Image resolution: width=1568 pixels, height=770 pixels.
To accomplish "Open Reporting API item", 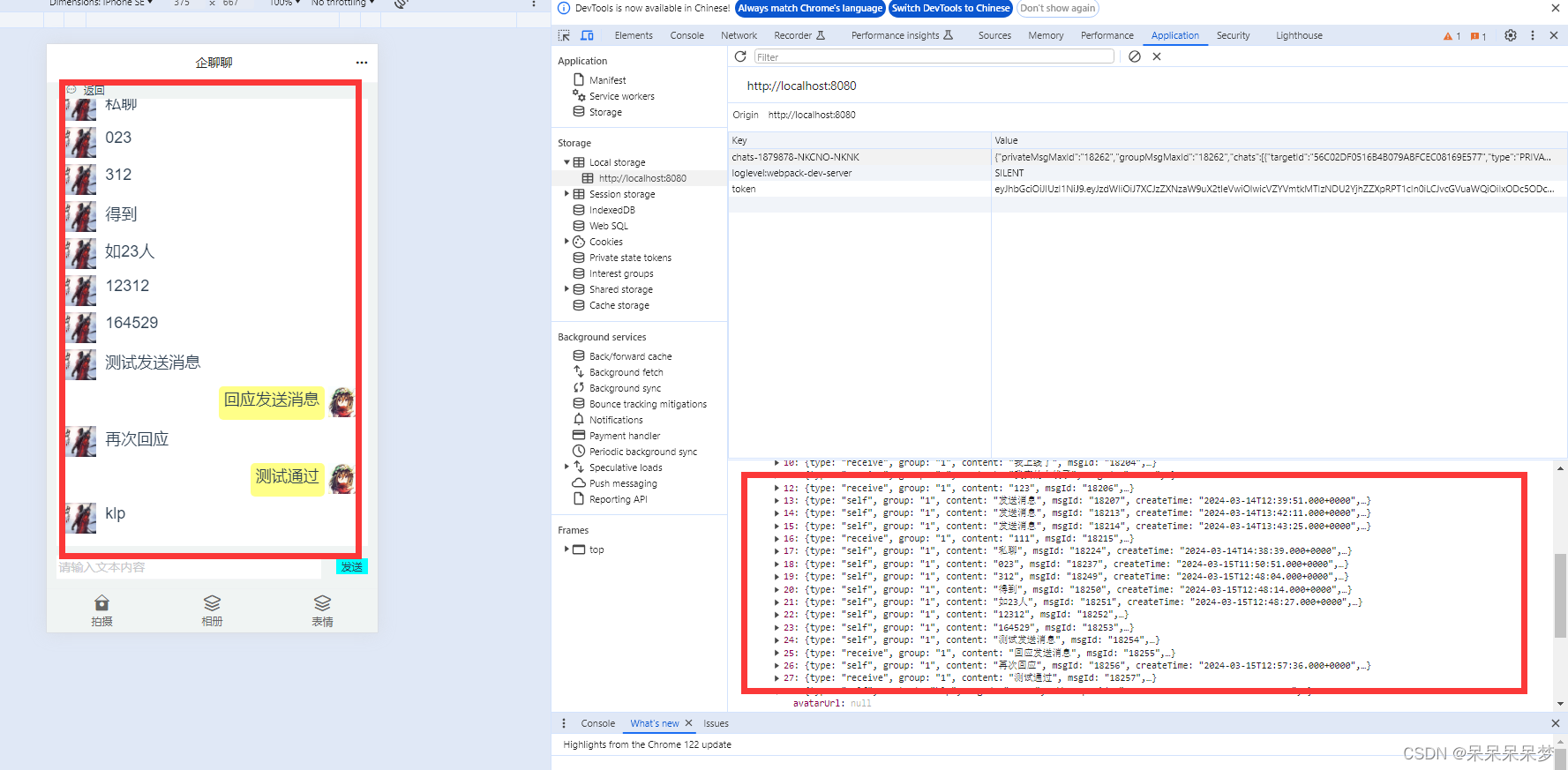I will (x=618, y=499).
